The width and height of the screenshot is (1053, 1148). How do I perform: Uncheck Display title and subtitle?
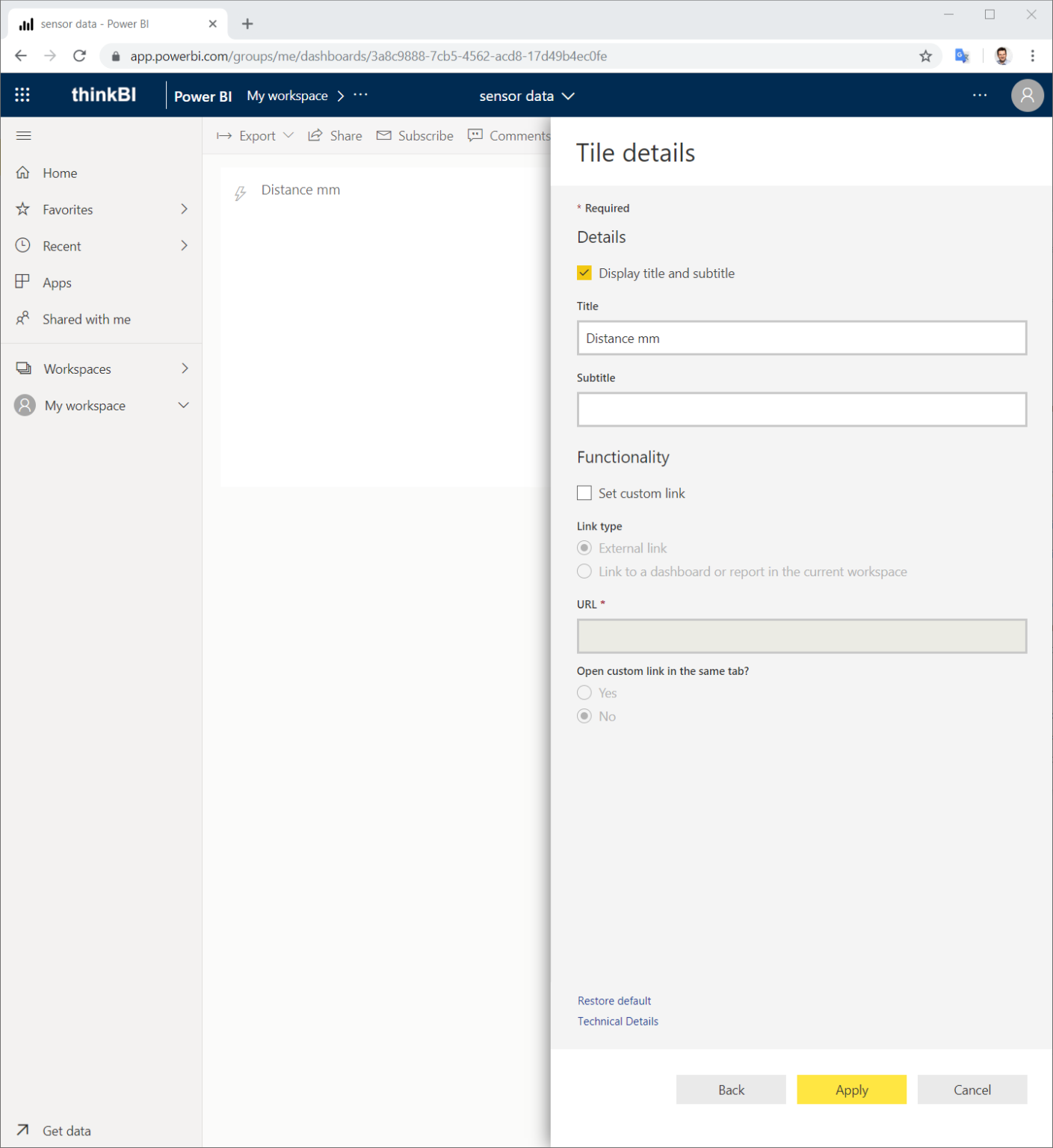tap(584, 273)
